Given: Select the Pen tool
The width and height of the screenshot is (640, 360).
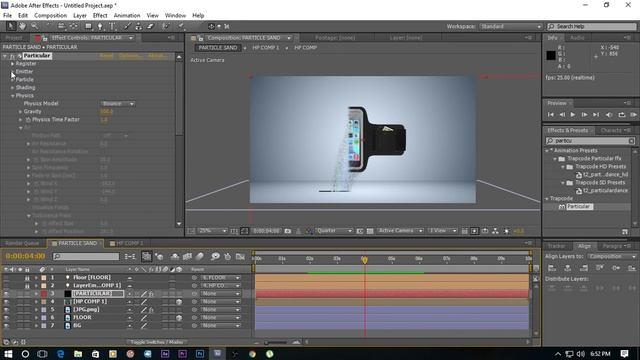Looking at the screenshot, I should [x=100, y=26].
